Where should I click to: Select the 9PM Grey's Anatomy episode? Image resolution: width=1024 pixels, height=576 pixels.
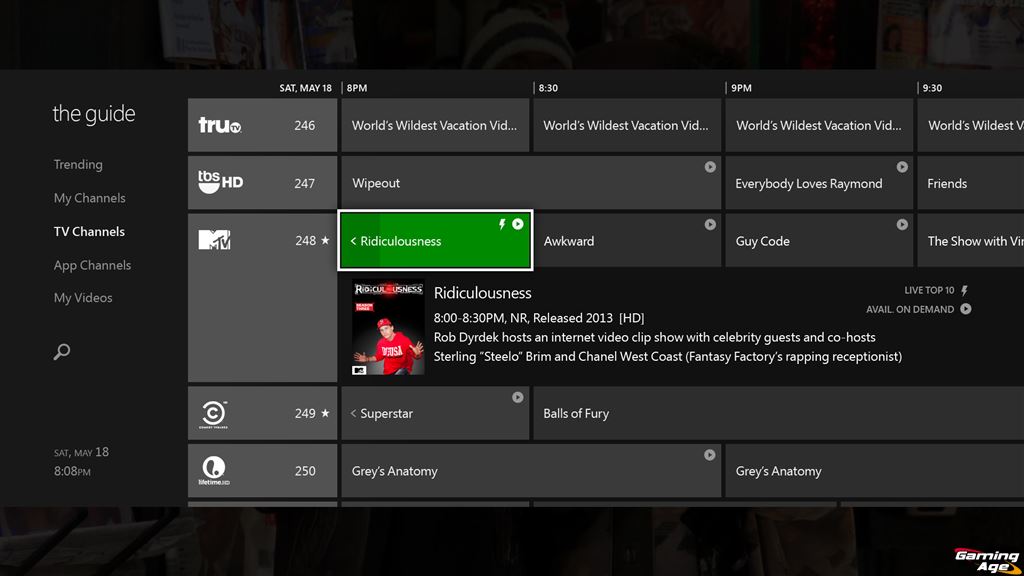tap(874, 470)
